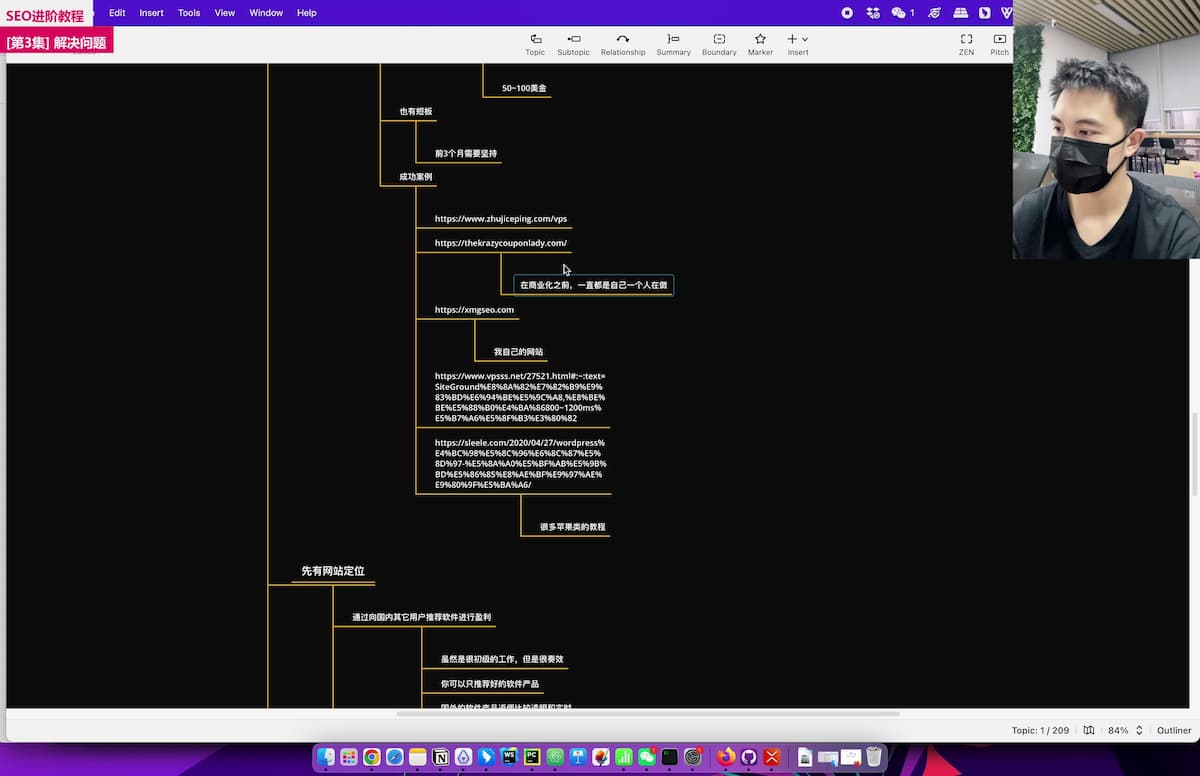Click the horizontal scrollbar at canvas bottom

point(647,714)
